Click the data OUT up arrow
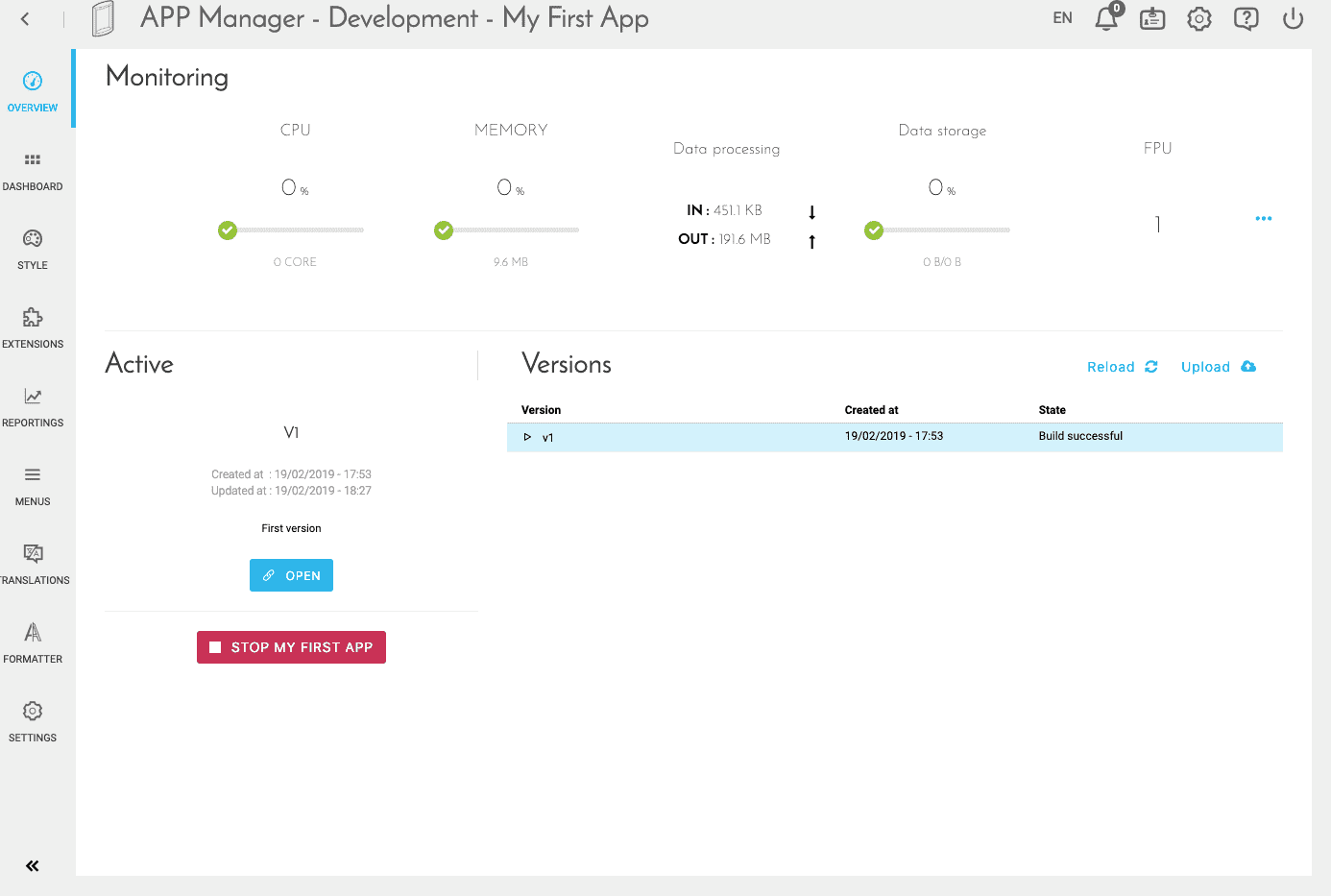The height and width of the screenshot is (896, 1331). 812,241
